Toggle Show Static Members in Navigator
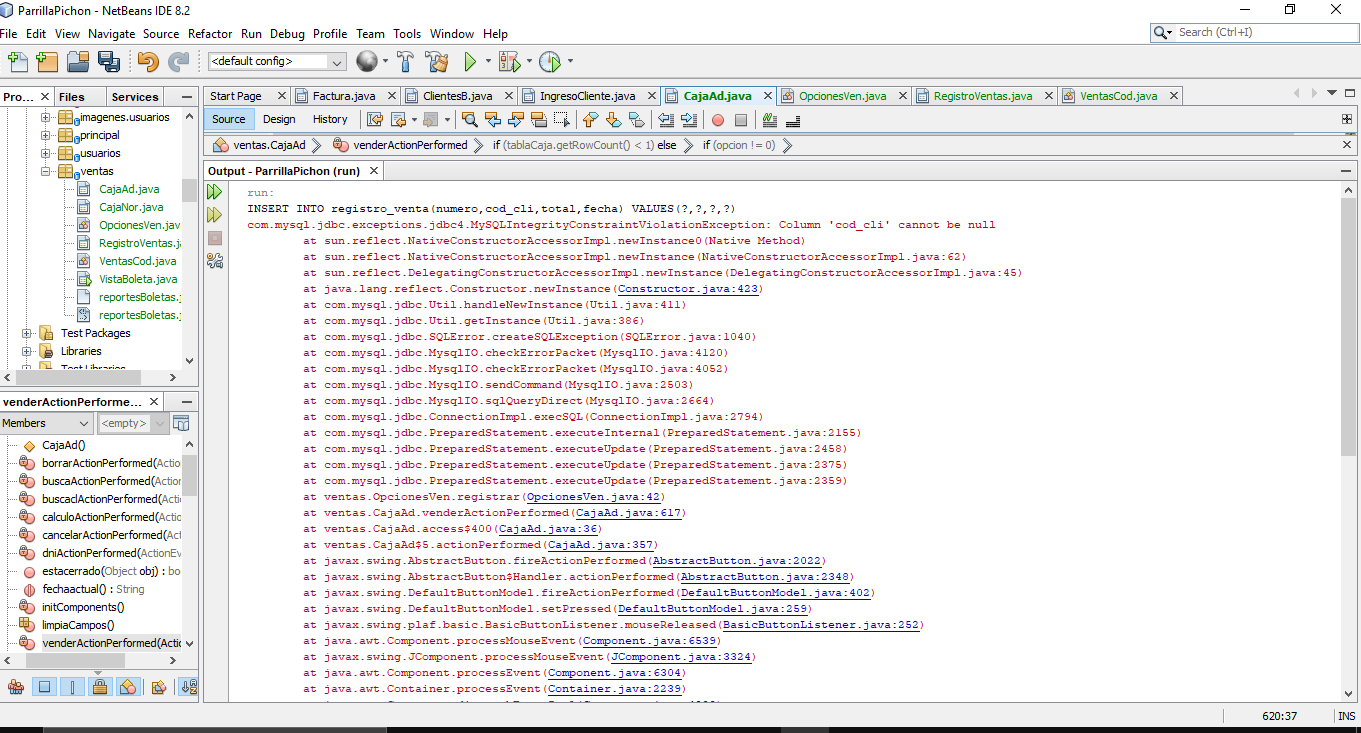 [x=72, y=687]
